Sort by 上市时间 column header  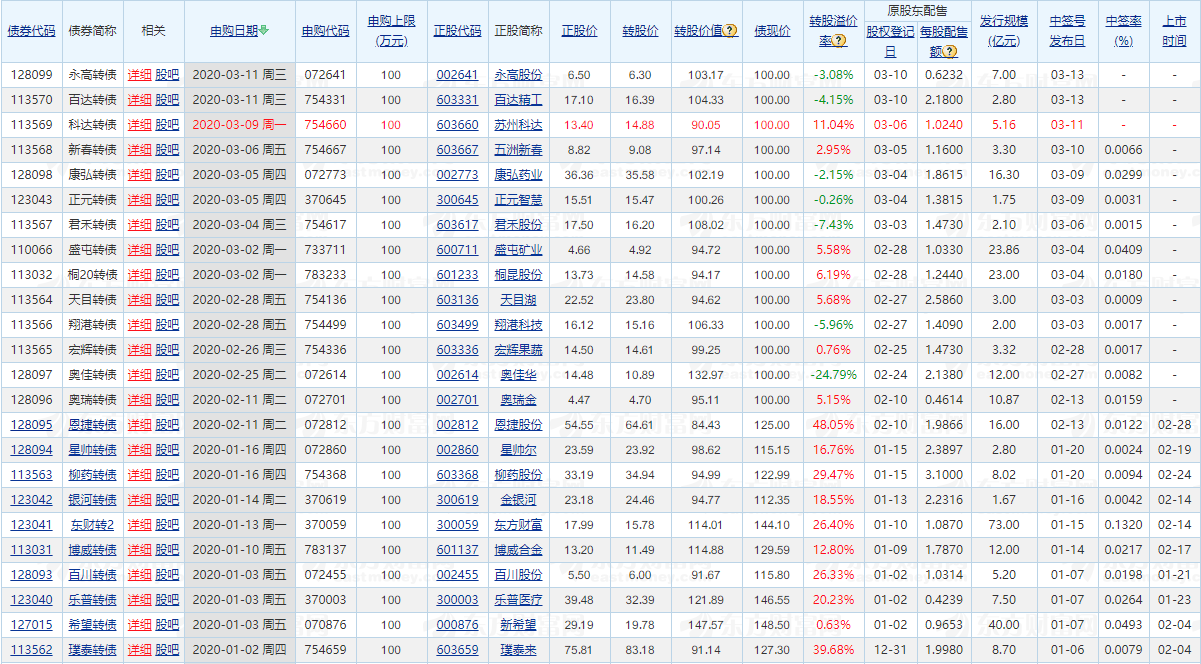coord(1174,31)
